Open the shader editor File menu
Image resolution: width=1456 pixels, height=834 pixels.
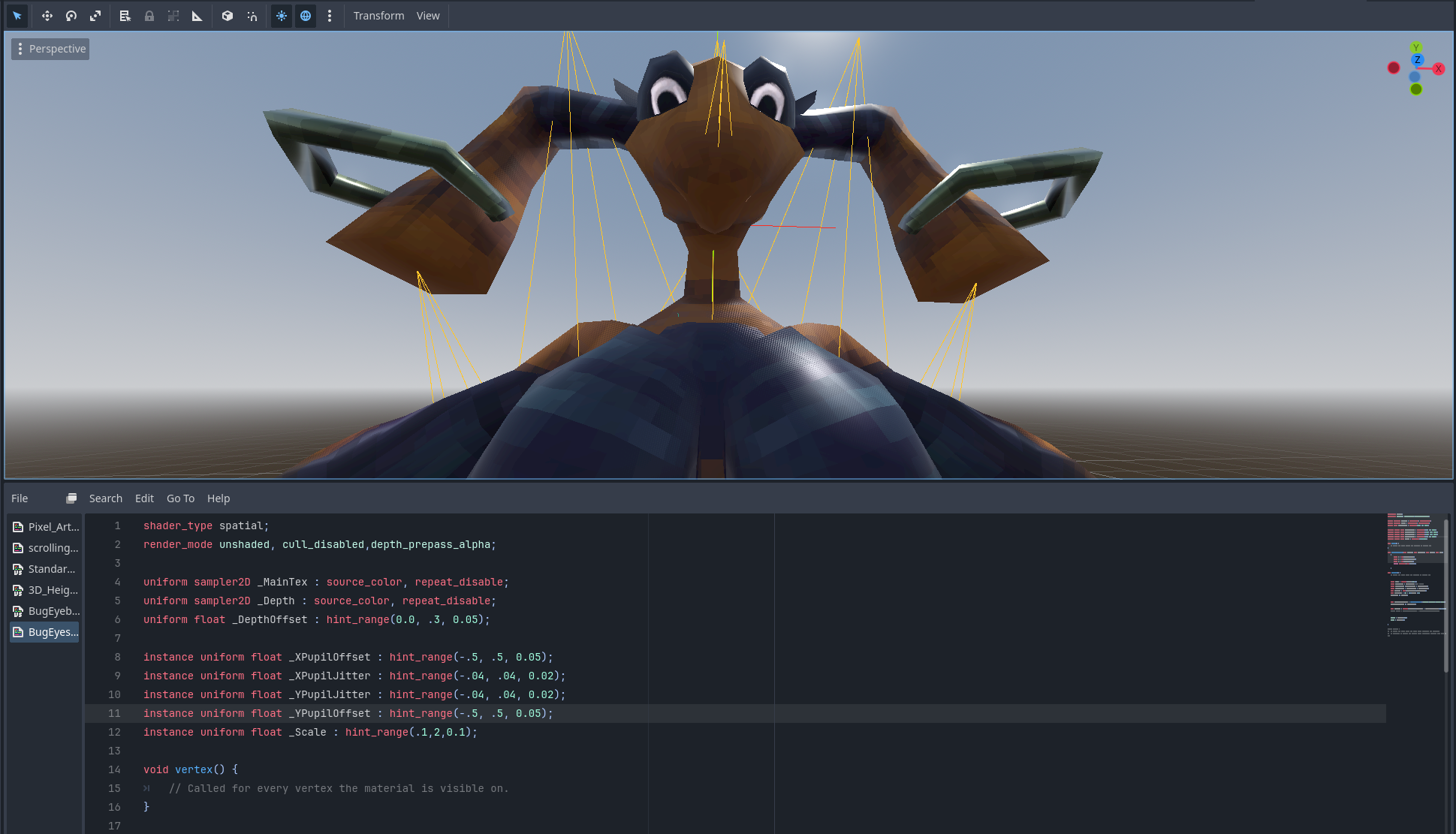point(20,498)
